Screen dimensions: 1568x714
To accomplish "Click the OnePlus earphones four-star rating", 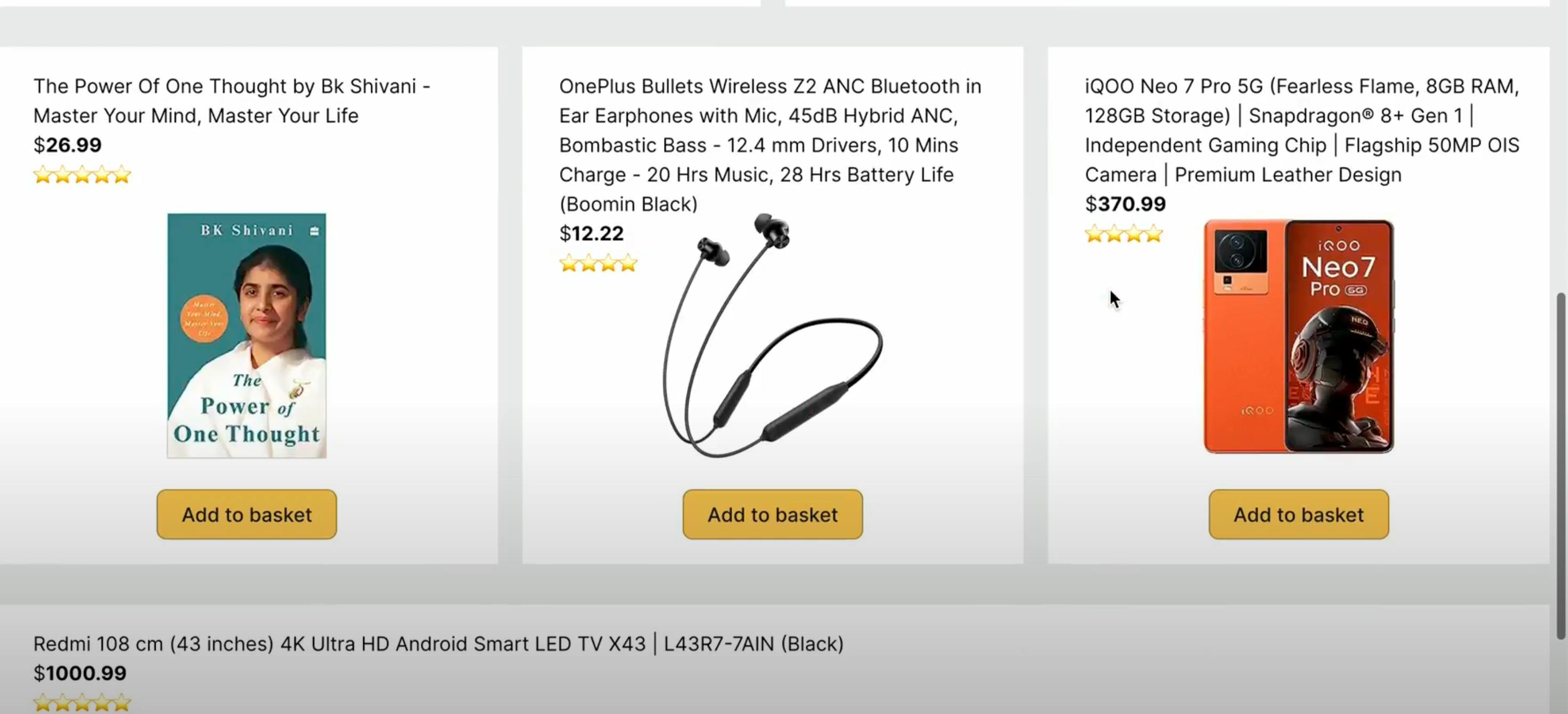I will point(598,263).
